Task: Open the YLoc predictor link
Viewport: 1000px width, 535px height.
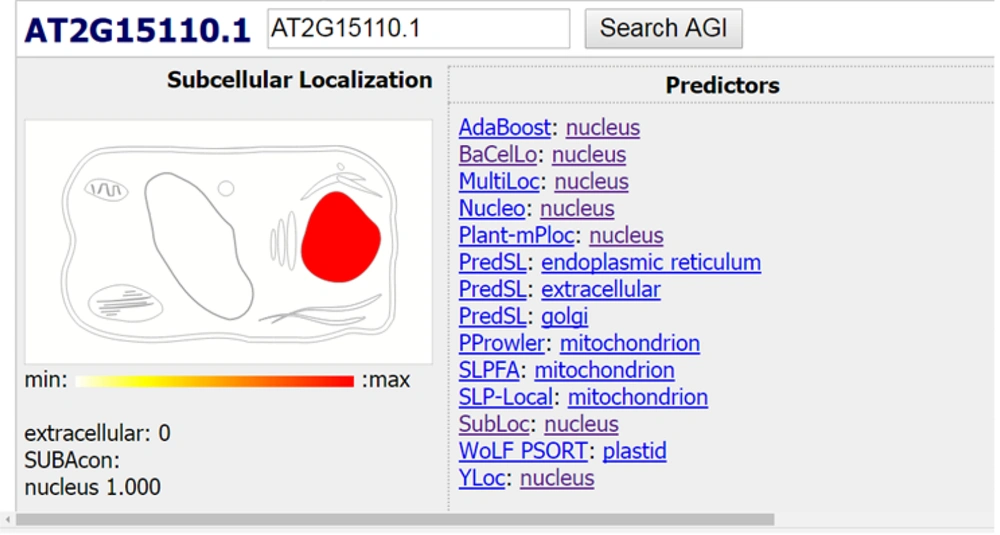Action: [482, 479]
